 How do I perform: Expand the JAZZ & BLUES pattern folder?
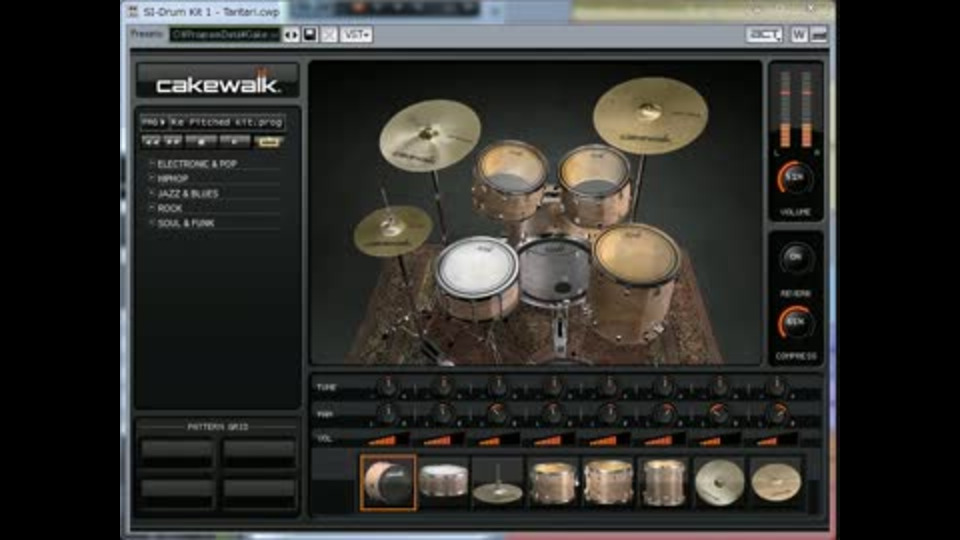point(187,193)
